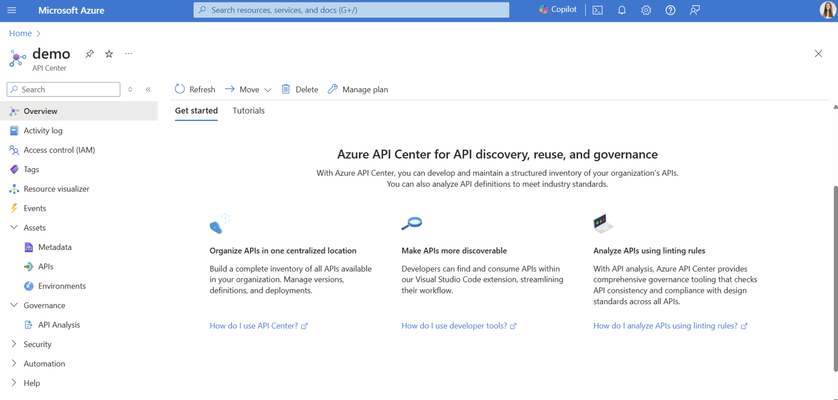Click the main vertical scrollbar
838x400 pixels.
(x=835, y=278)
